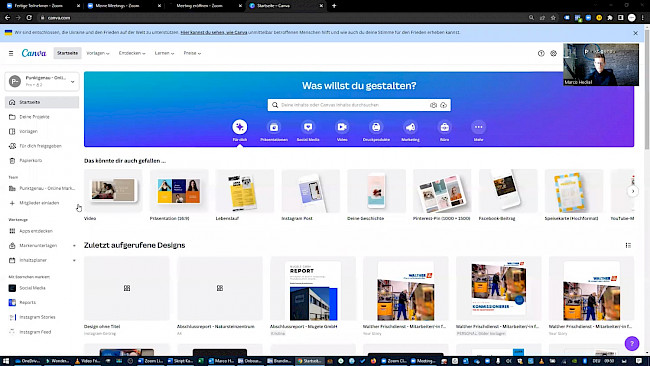Viewport: 650px width, 366px height.
Task: Open the hamburger menu next to Canva logo
Action: 11,53
